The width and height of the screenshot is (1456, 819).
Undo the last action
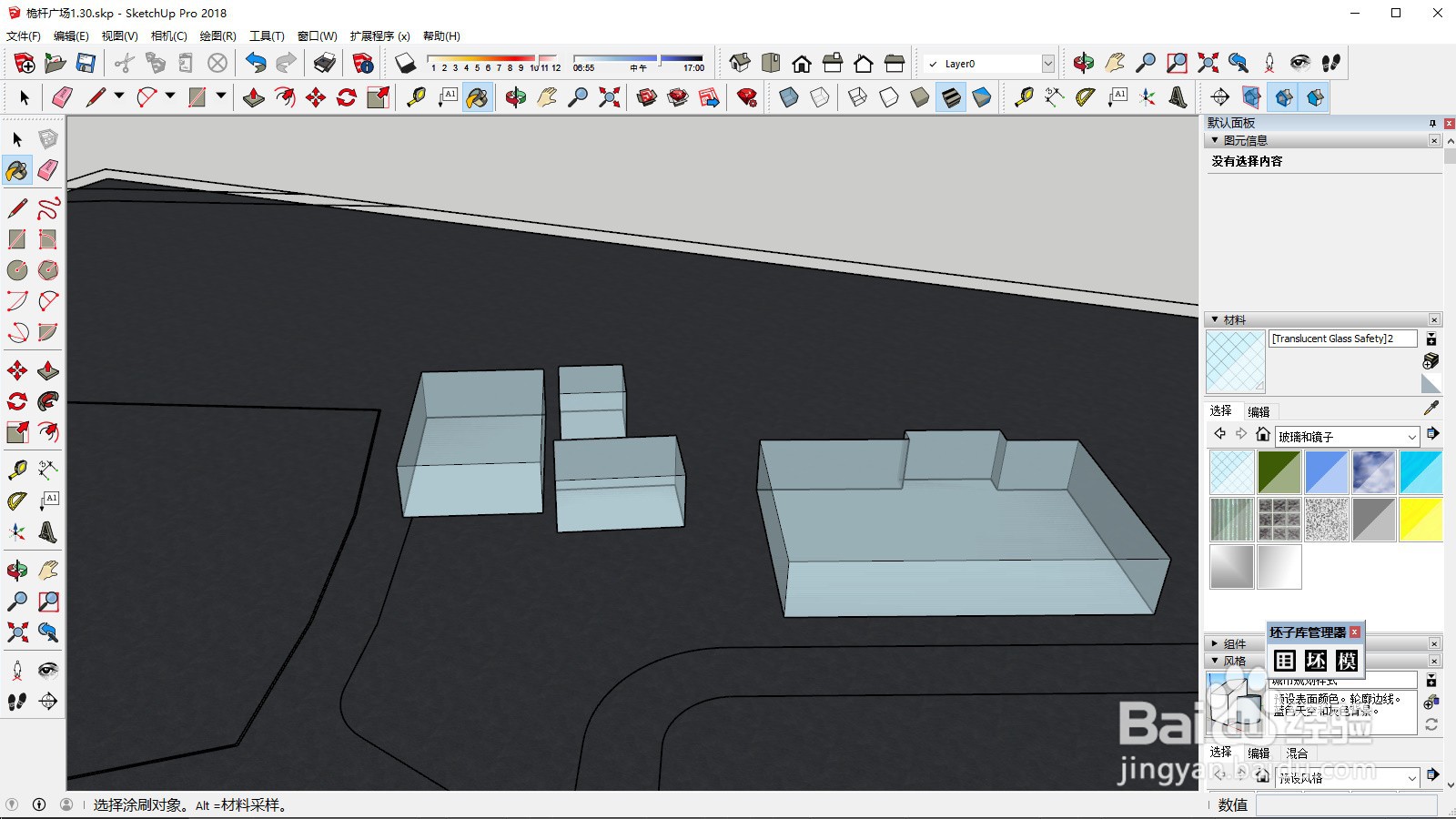click(x=256, y=63)
